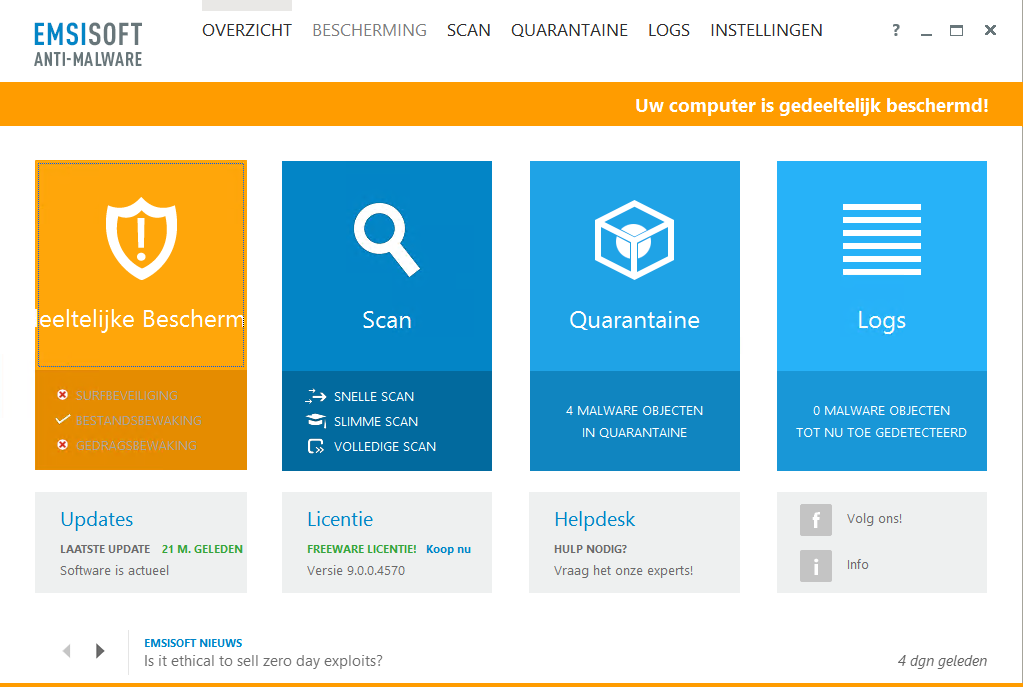Click the 4 MALWARE OBJECTEN IN QUARANTAINE text
This screenshot has width=1023, height=687.
(x=634, y=421)
